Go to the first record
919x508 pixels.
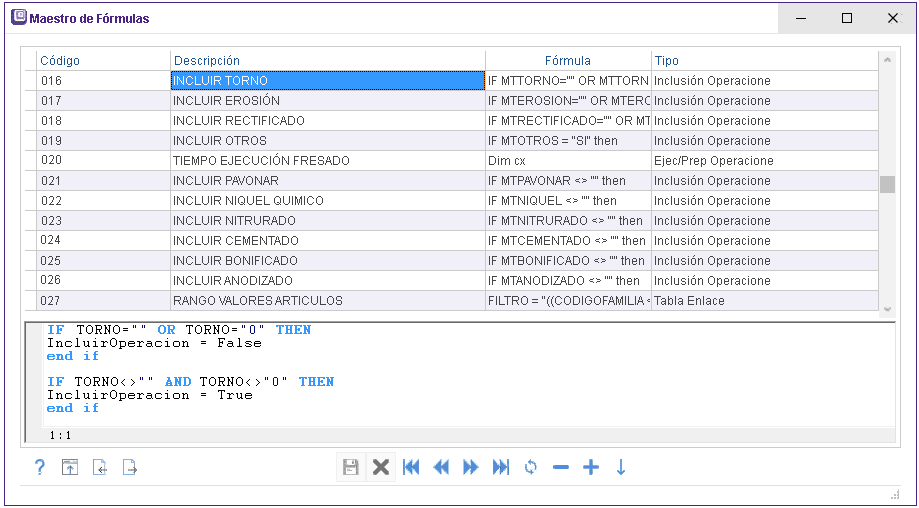411,467
